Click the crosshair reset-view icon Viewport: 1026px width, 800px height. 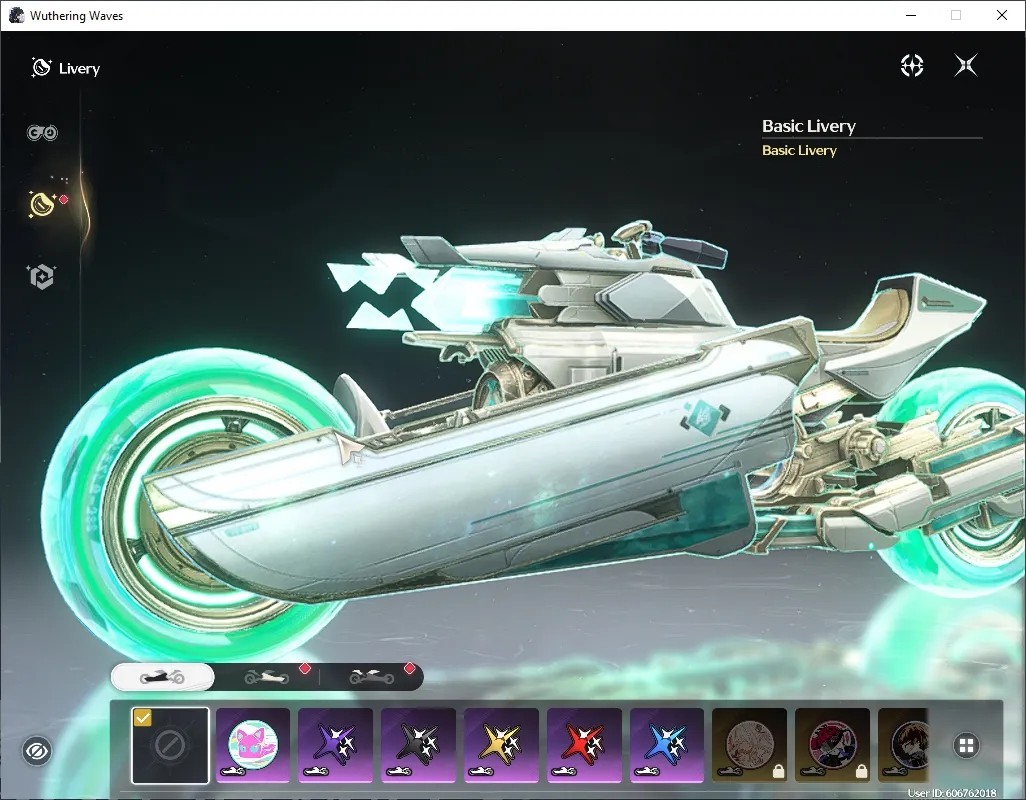(x=911, y=65)
